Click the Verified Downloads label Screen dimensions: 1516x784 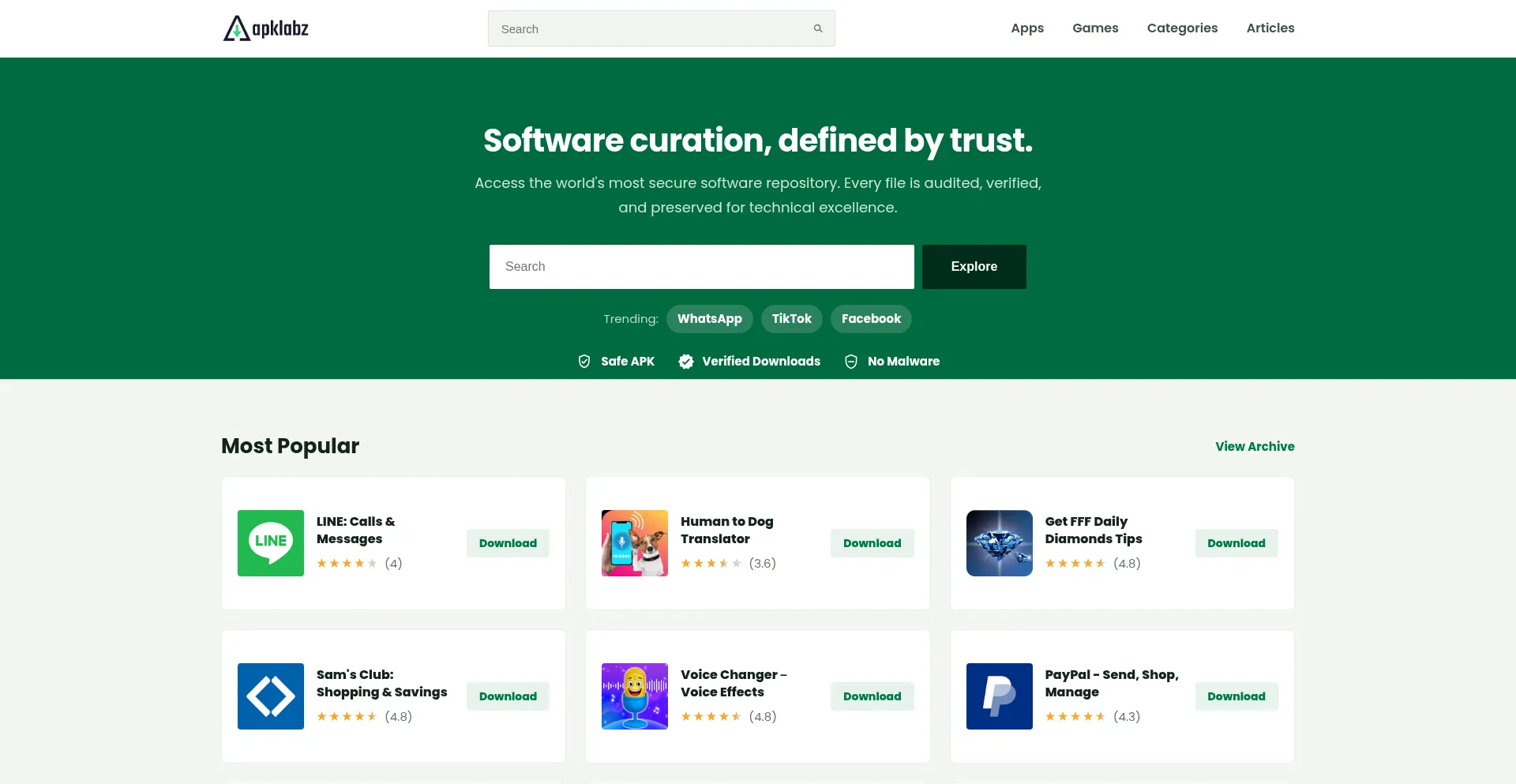coord(761,362)
